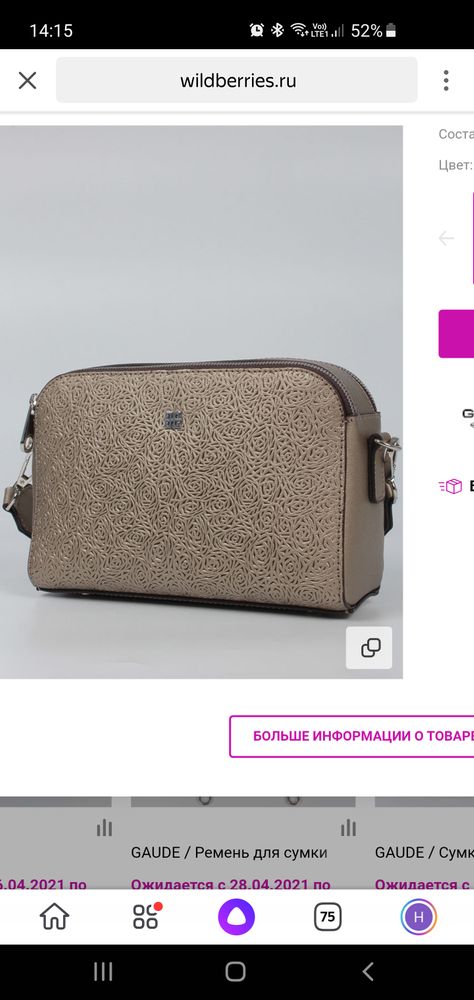
Task: Tap Android back navigation arrow
Action: pos(367,971)
